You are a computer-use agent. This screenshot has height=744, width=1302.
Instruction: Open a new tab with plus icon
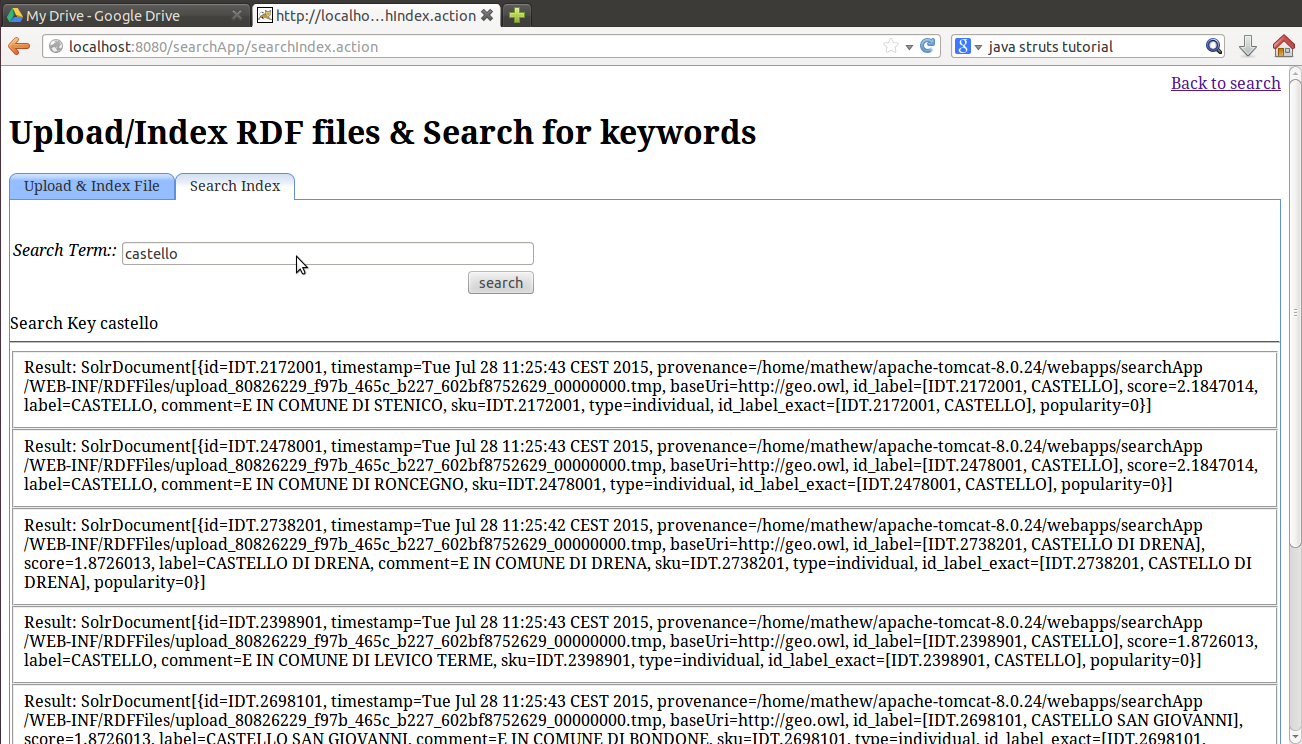click(516, 15)
